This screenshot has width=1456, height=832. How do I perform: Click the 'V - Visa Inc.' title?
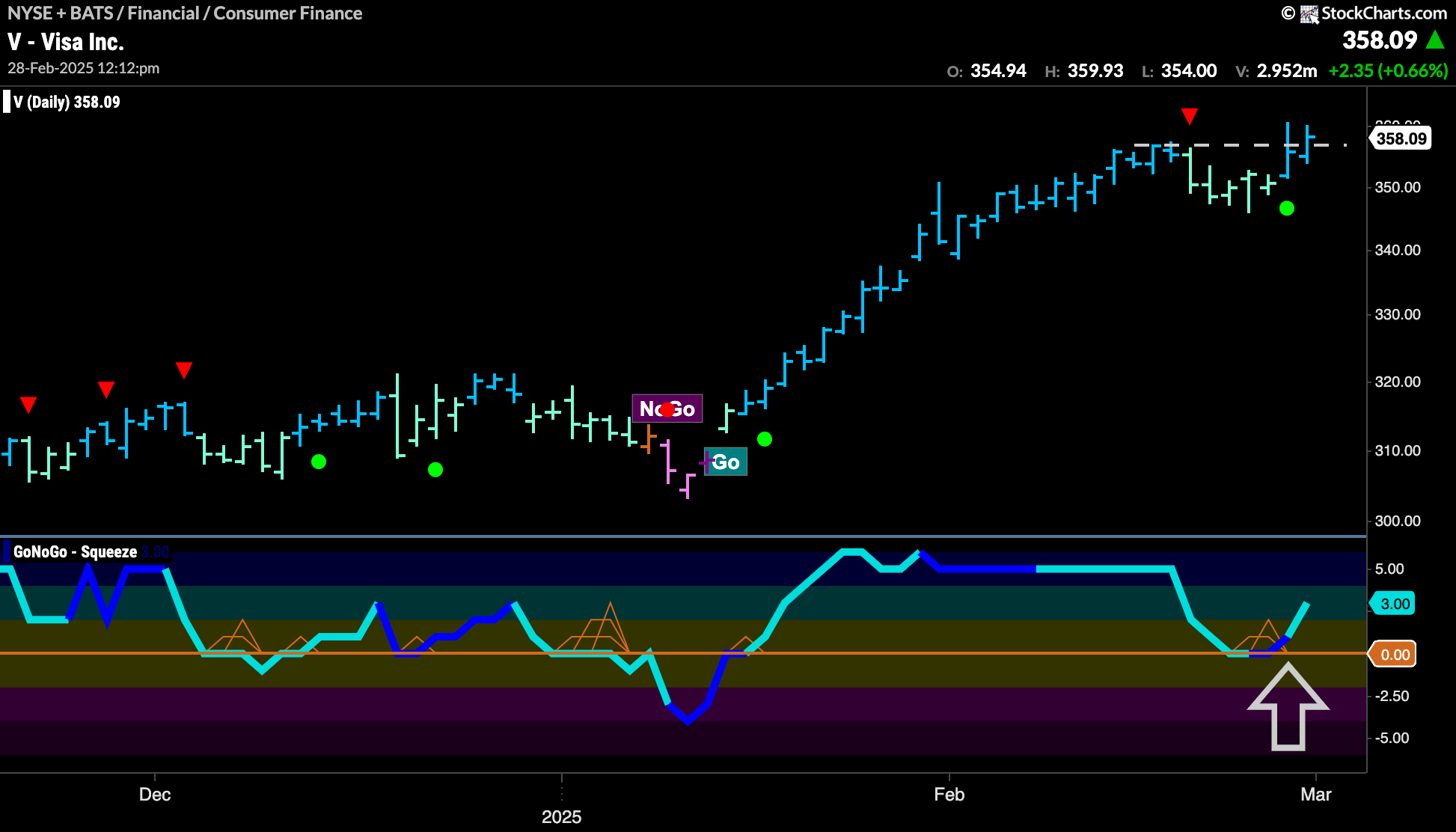click(66, 41)
